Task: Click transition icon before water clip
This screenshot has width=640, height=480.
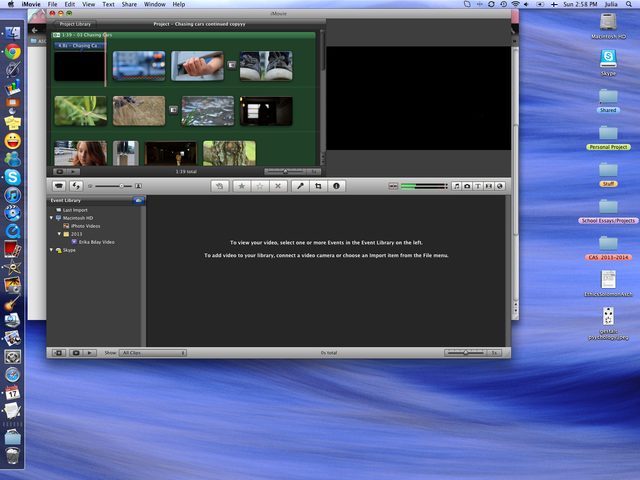Action: click(173, 110)
